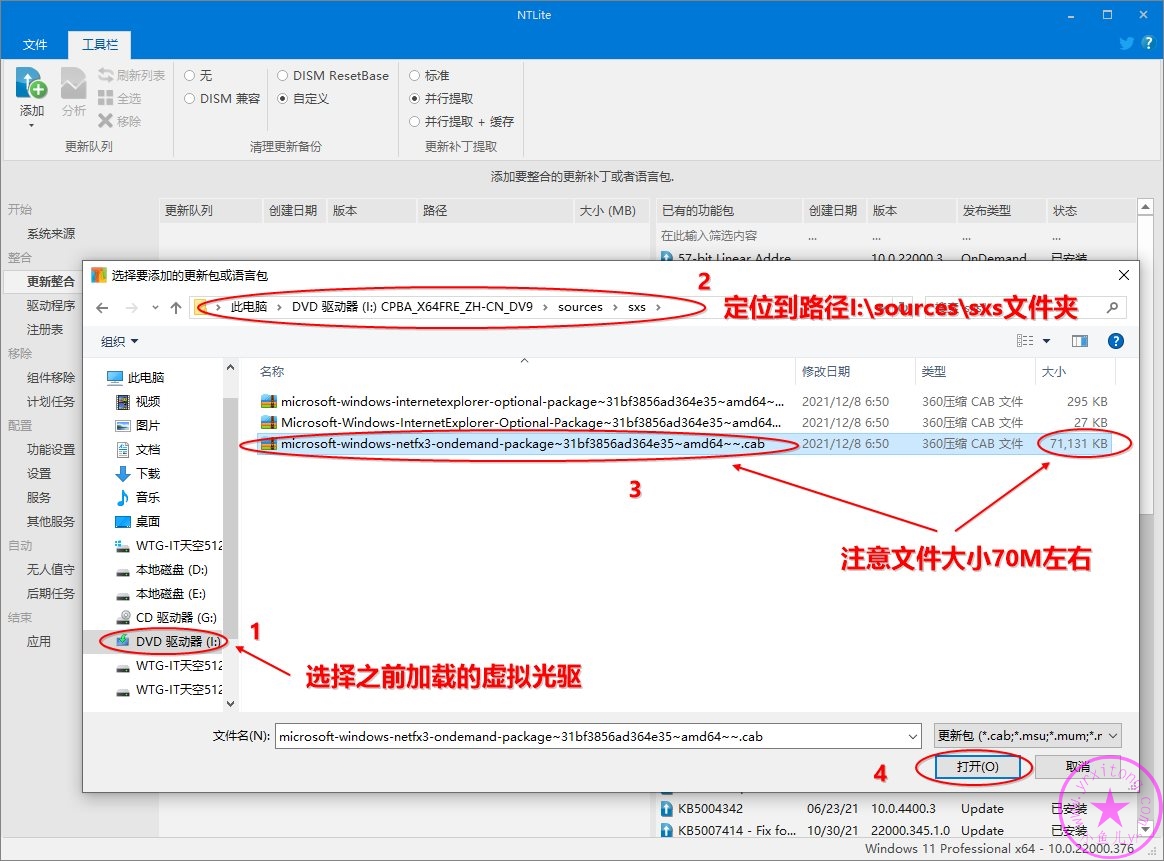
Task: Select the DISM 兼容 radio option
Action: (x=222, y=98)
